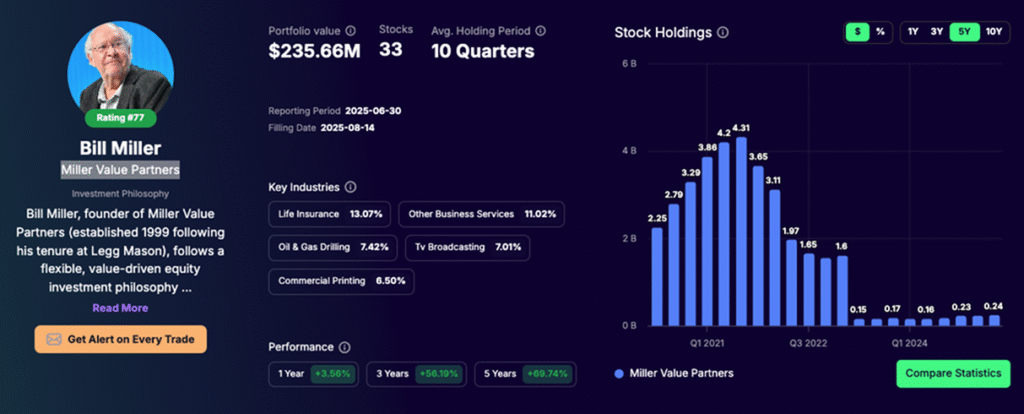Click the Q1 2024 axis label
This screenshot has height=414, width=1024.
[x=910, y=342]
